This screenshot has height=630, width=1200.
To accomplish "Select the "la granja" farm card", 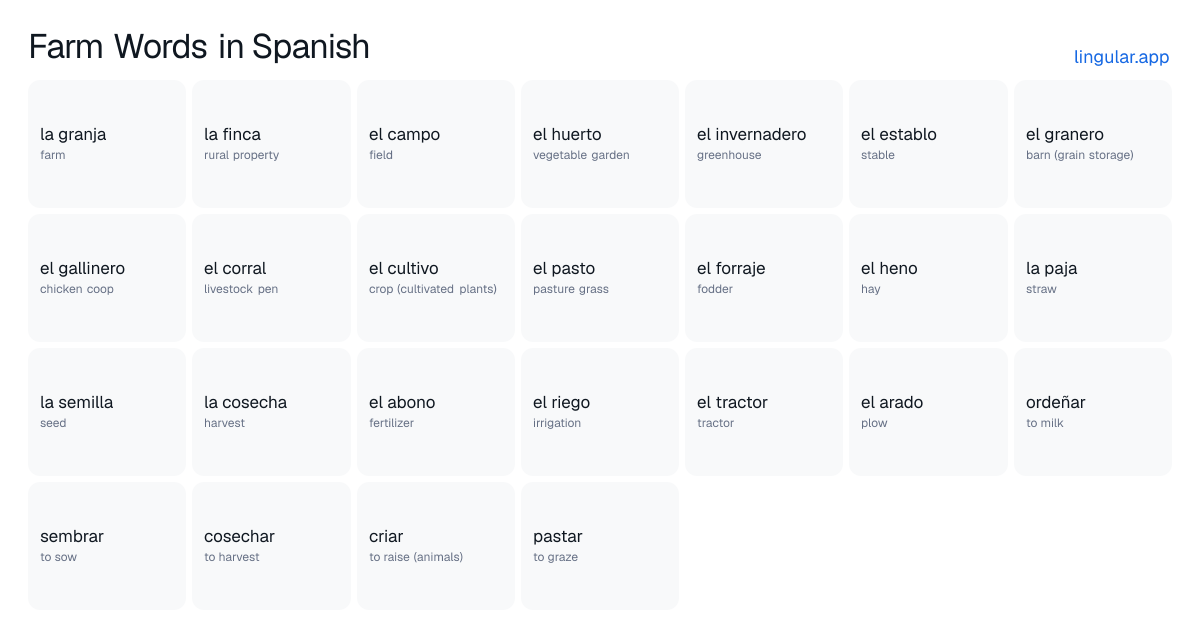I will click(x=107, y=144).
